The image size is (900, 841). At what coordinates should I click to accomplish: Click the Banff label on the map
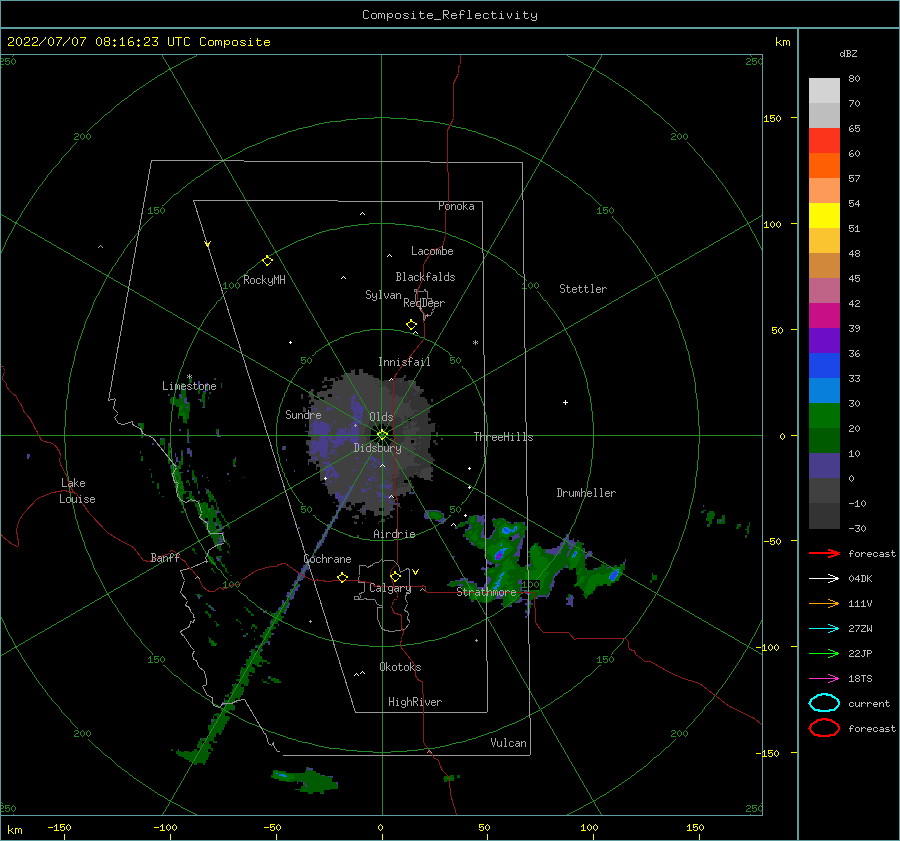coord(165,557)
